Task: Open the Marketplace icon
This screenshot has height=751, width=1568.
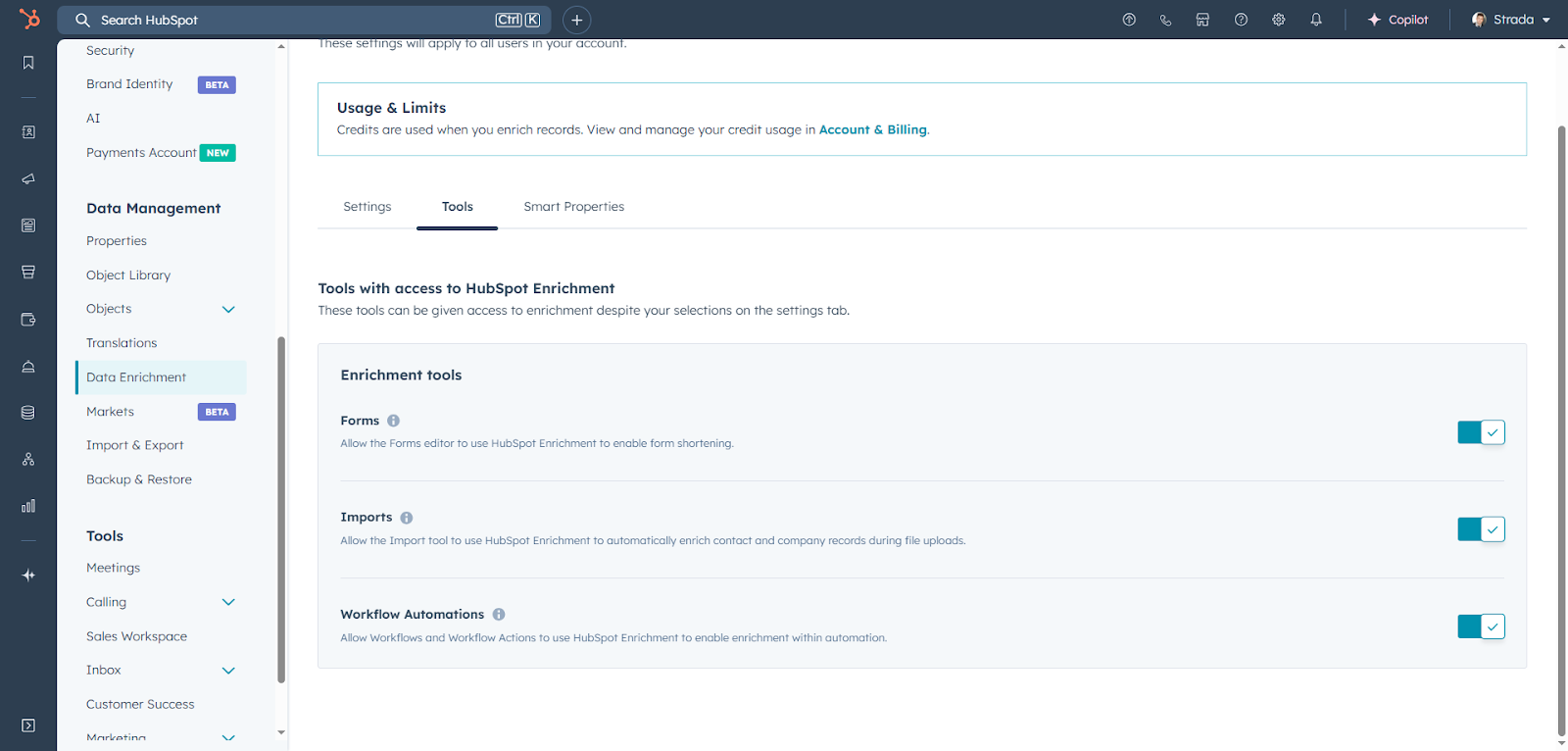Action: click(x=1202, y=20)
